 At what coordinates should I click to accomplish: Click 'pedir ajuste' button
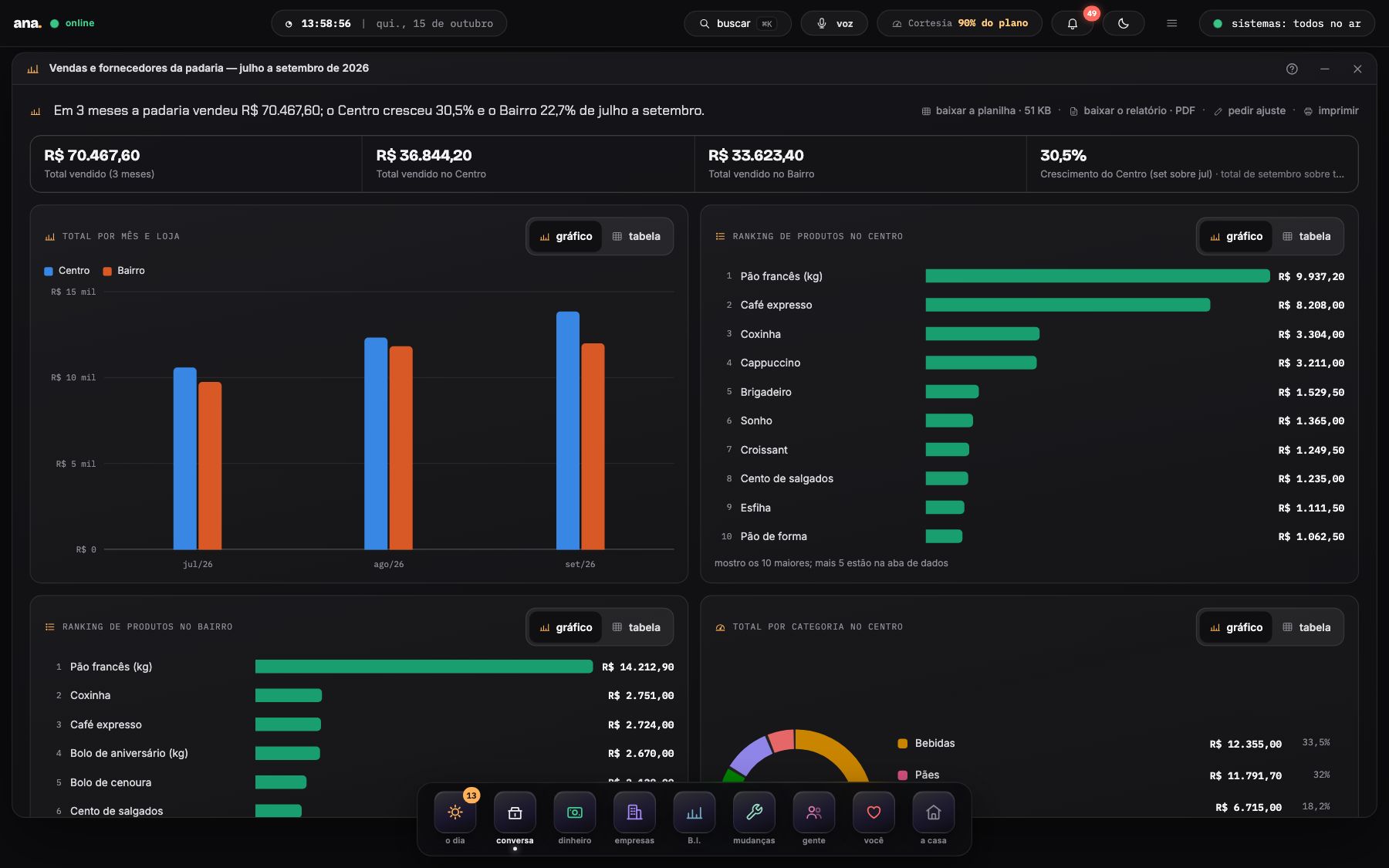[x=1249, y=111]
